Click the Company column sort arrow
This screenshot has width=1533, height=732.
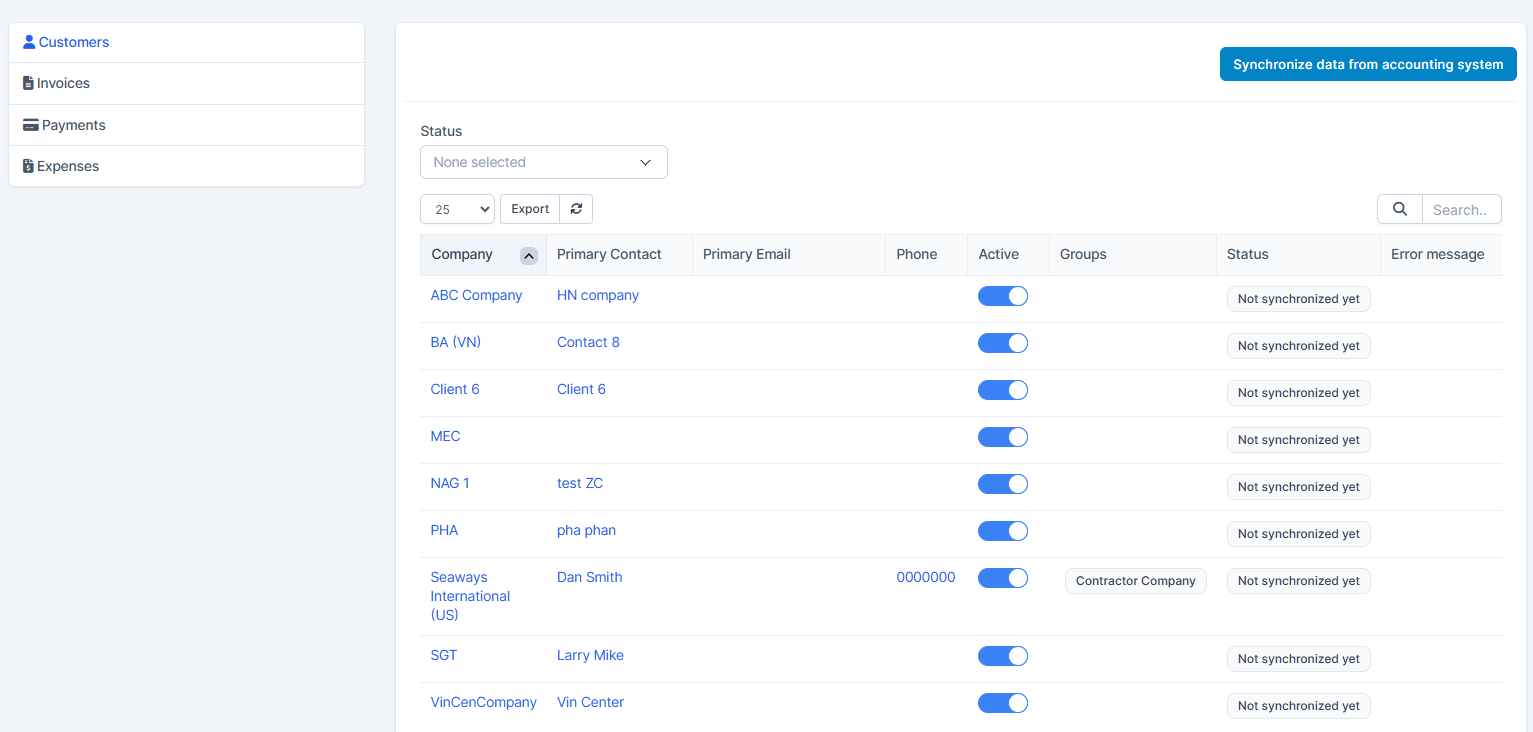pos(529,255)
